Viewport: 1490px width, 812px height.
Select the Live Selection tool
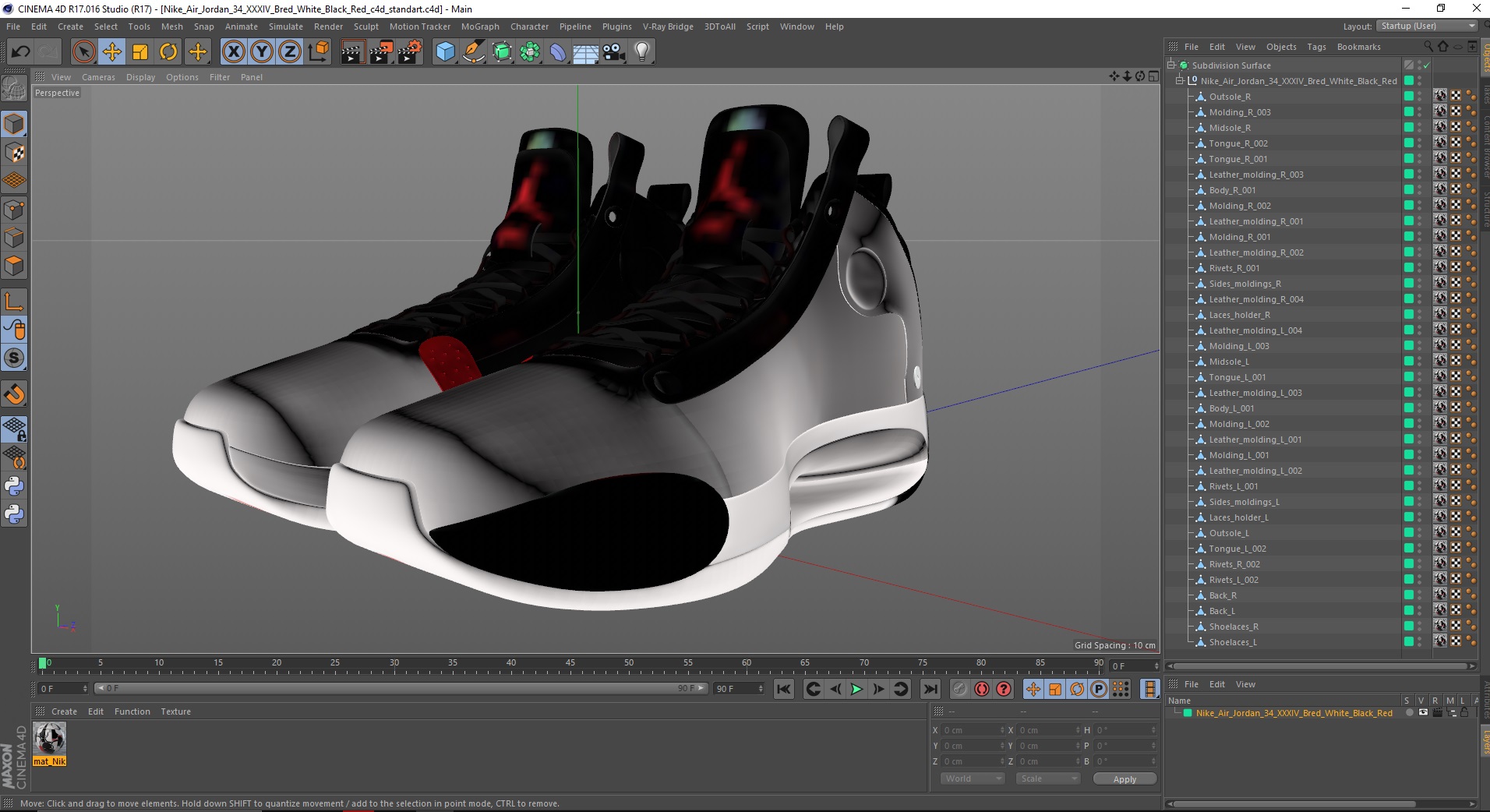pos(83,52)
